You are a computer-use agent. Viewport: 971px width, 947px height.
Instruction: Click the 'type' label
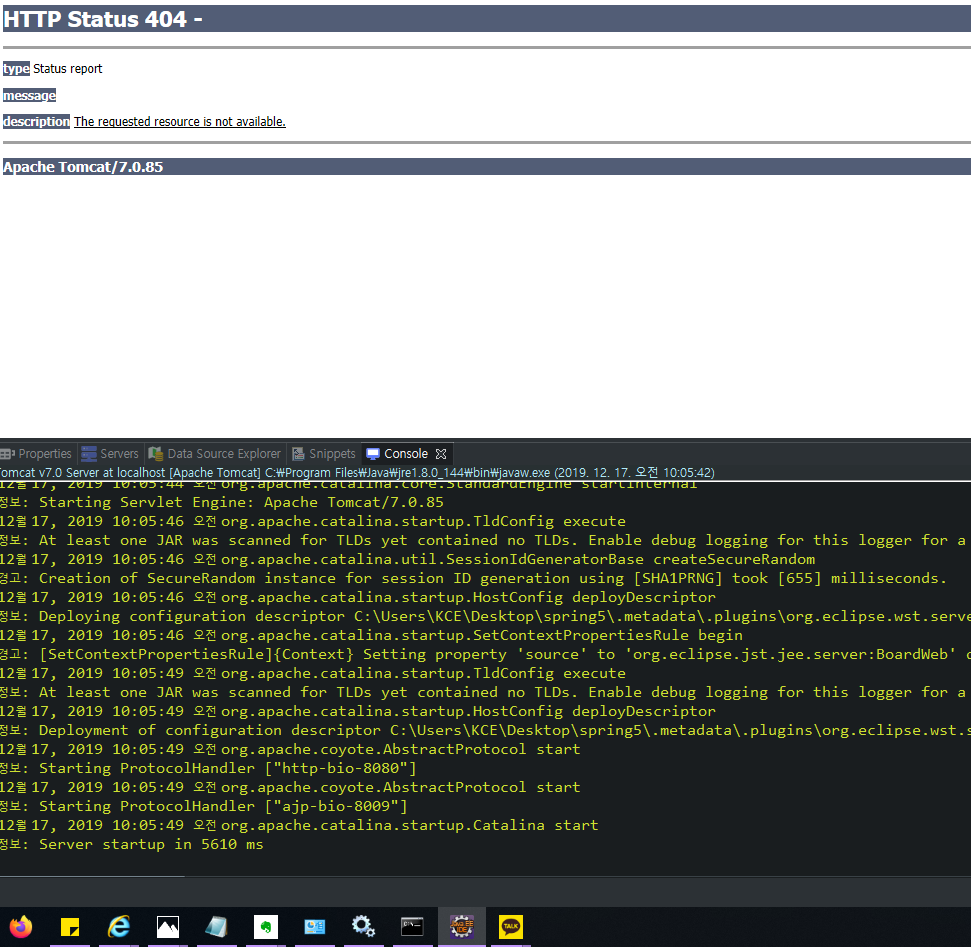[16, 68]
